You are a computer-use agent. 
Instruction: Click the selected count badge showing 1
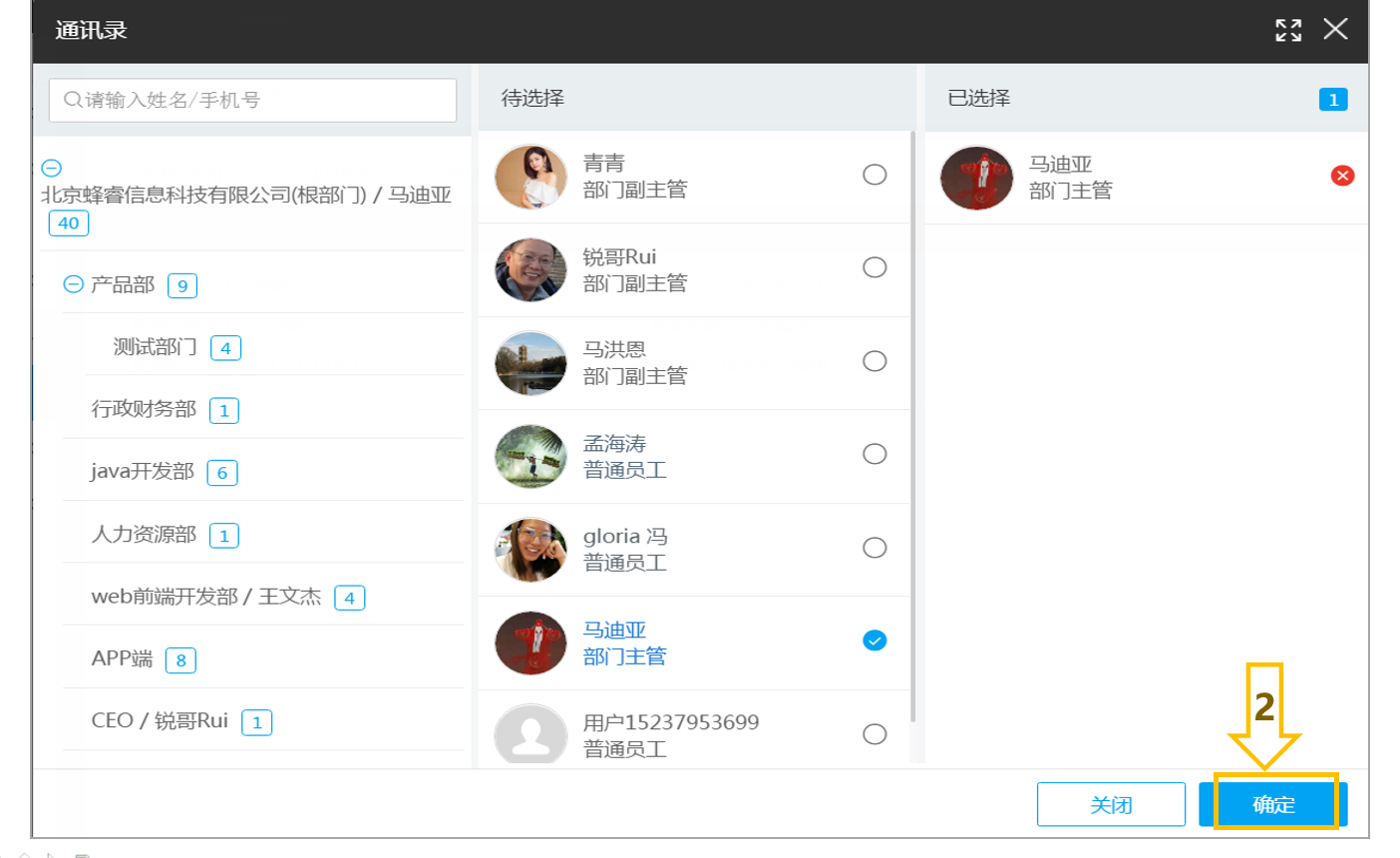(x=1333, y=100)
